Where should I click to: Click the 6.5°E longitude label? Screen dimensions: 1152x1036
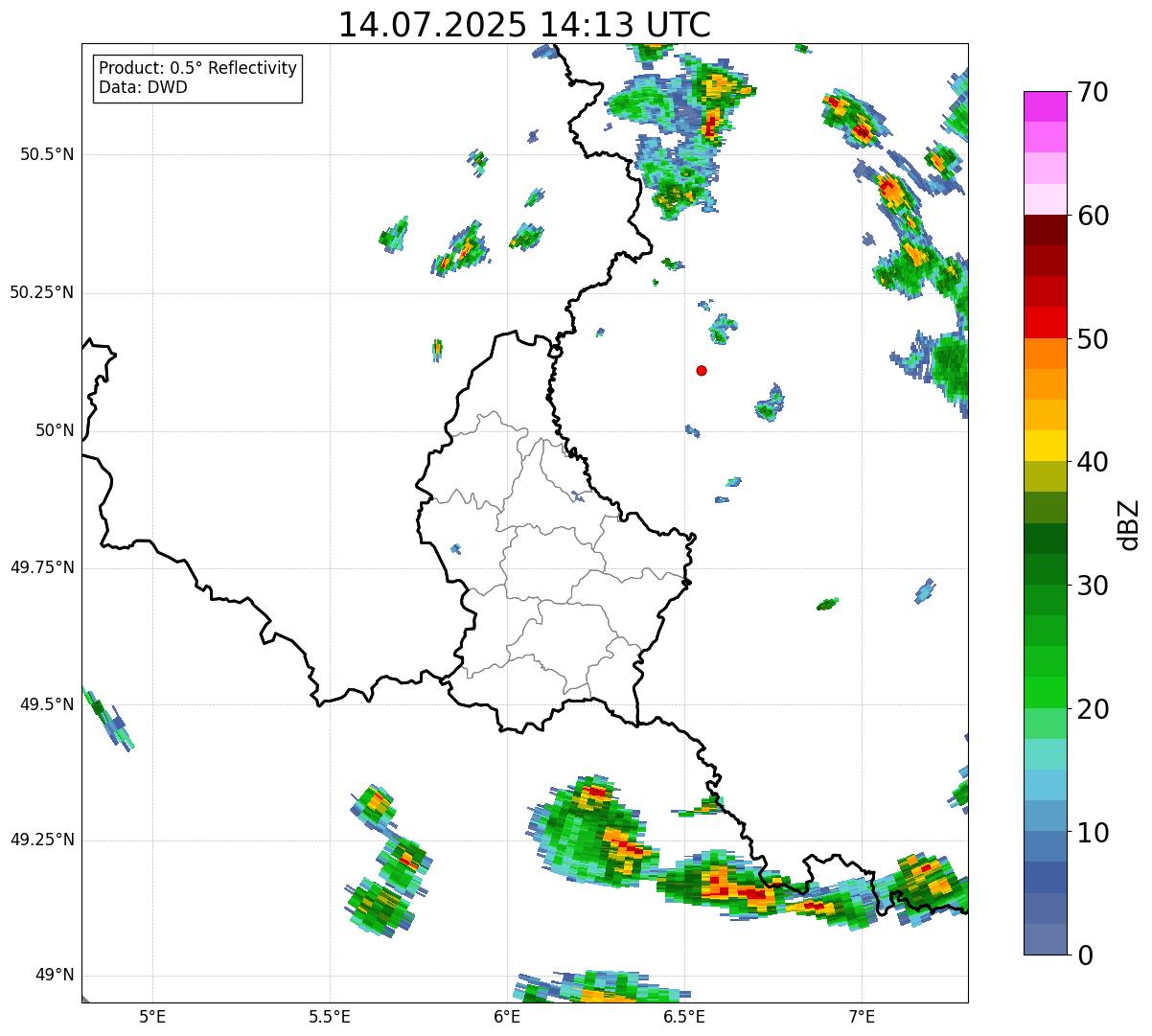pos(684,1016)
